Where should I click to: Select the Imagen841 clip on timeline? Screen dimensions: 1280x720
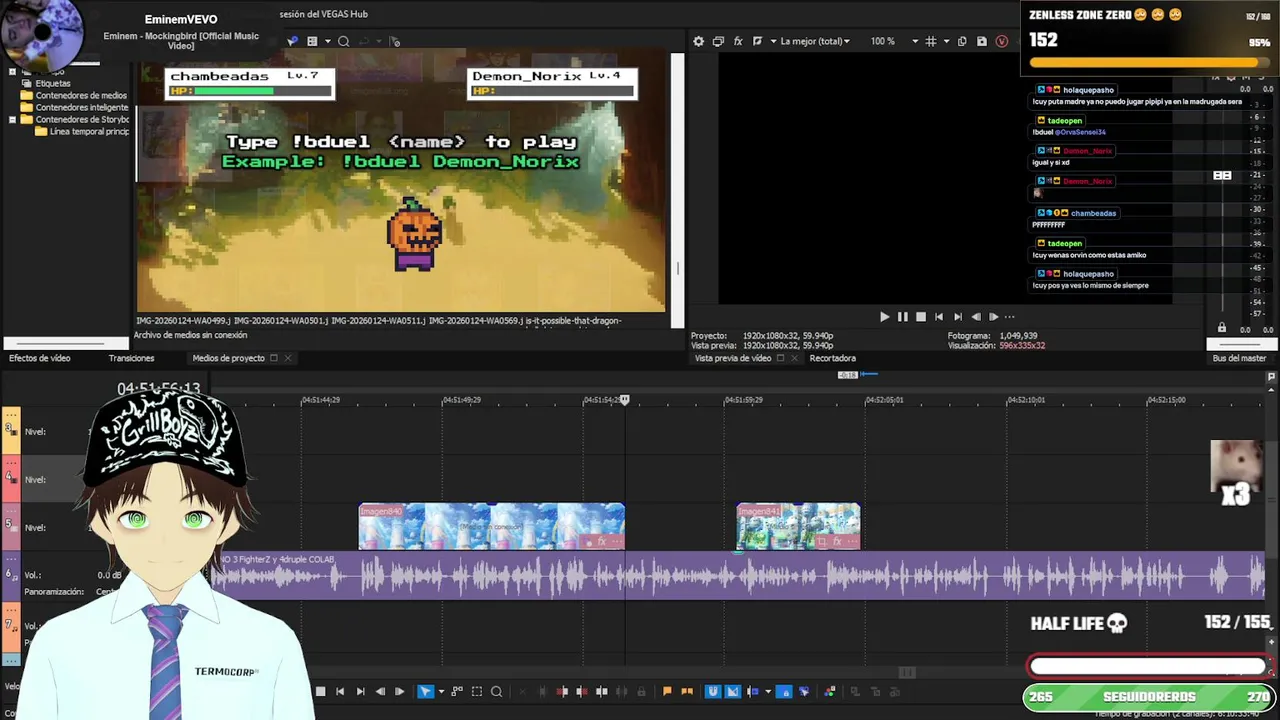coord(798,527)
